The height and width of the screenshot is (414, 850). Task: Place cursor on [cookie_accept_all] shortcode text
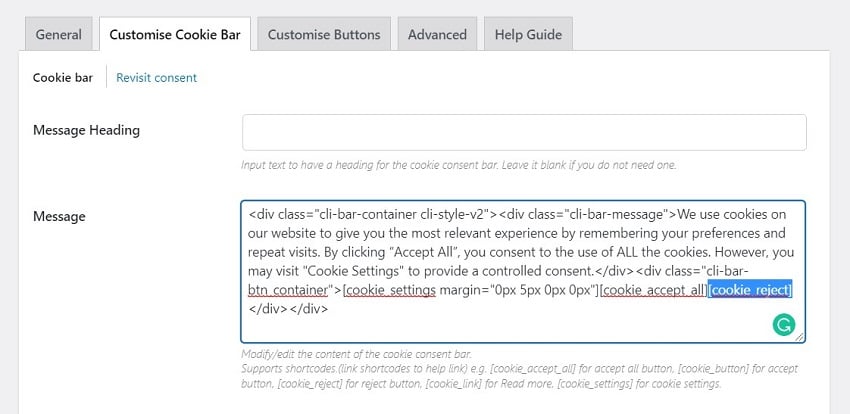tap(653, 290)
